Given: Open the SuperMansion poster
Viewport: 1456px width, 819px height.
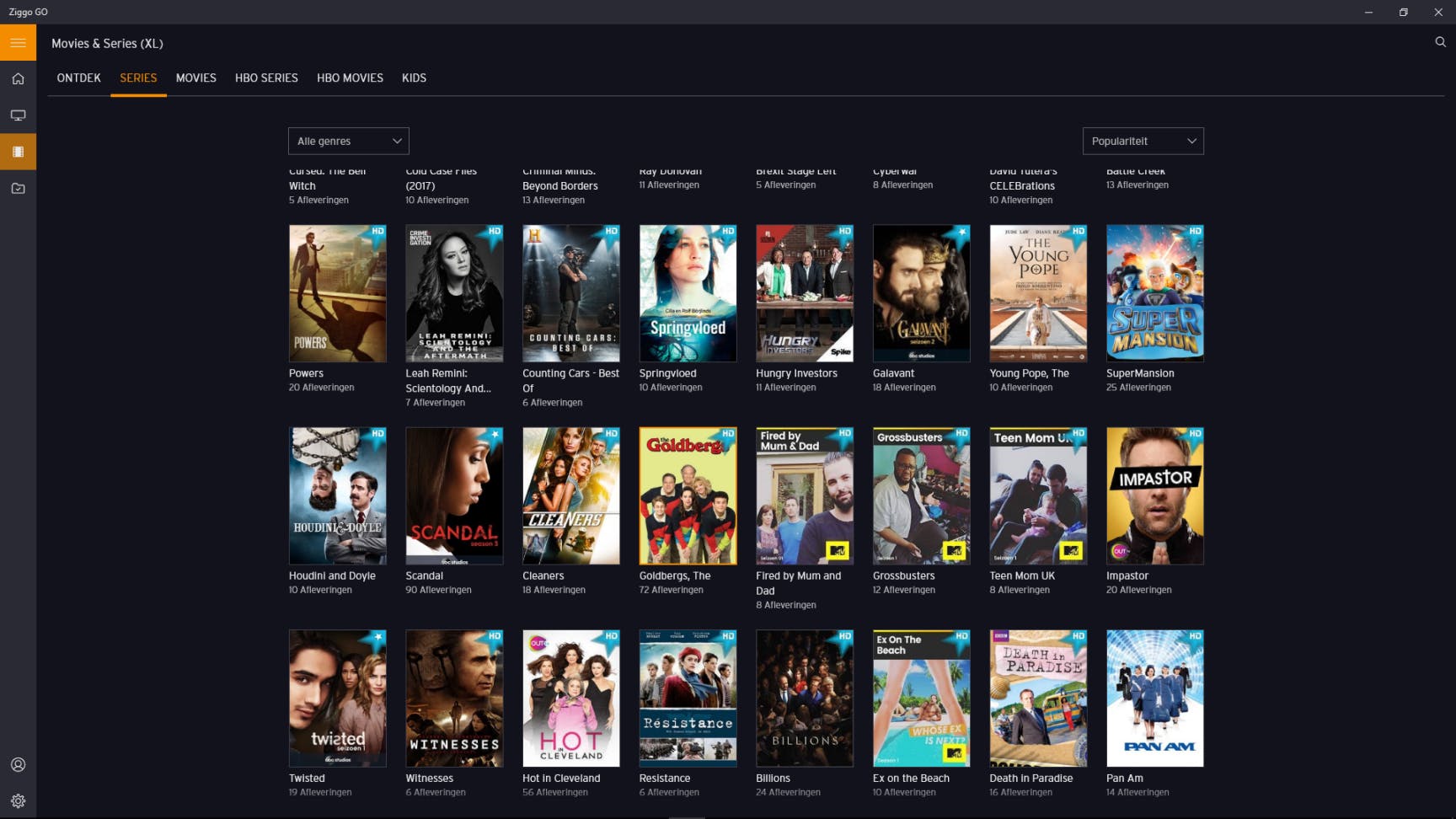Looking at the screenshot, I should pyautogui.click(x=1155, y=293).
